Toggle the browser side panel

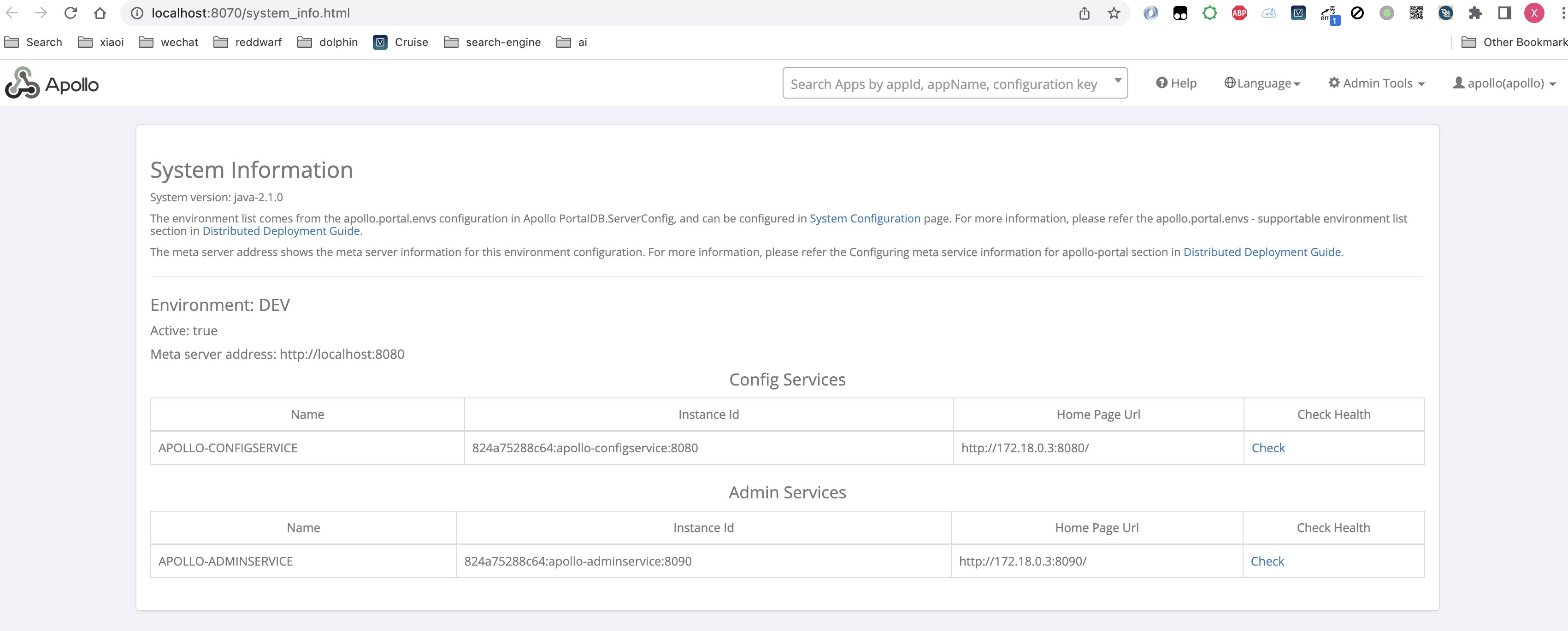tap(1504, 13)
